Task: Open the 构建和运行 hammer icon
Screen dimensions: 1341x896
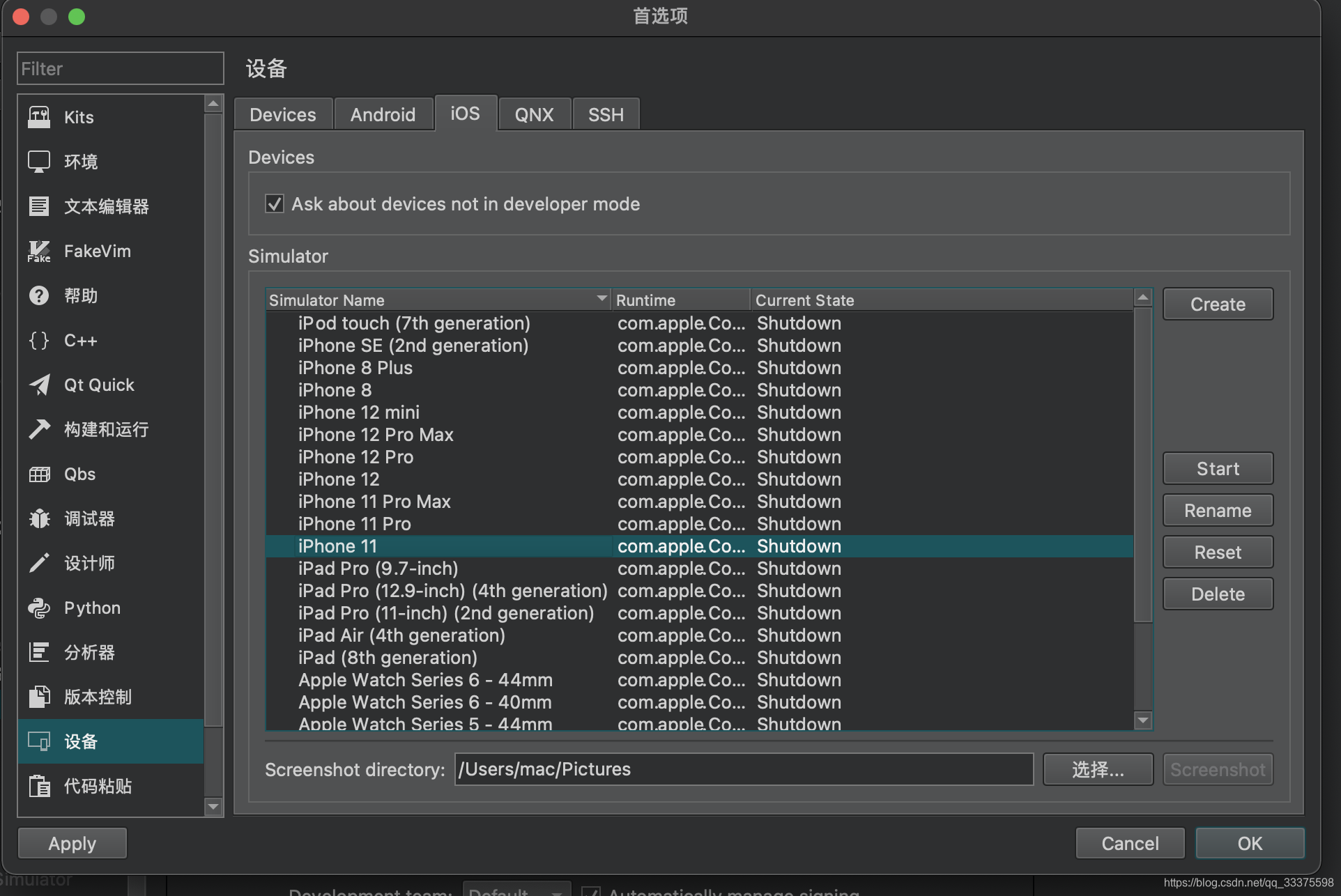Action: point(39,429)
